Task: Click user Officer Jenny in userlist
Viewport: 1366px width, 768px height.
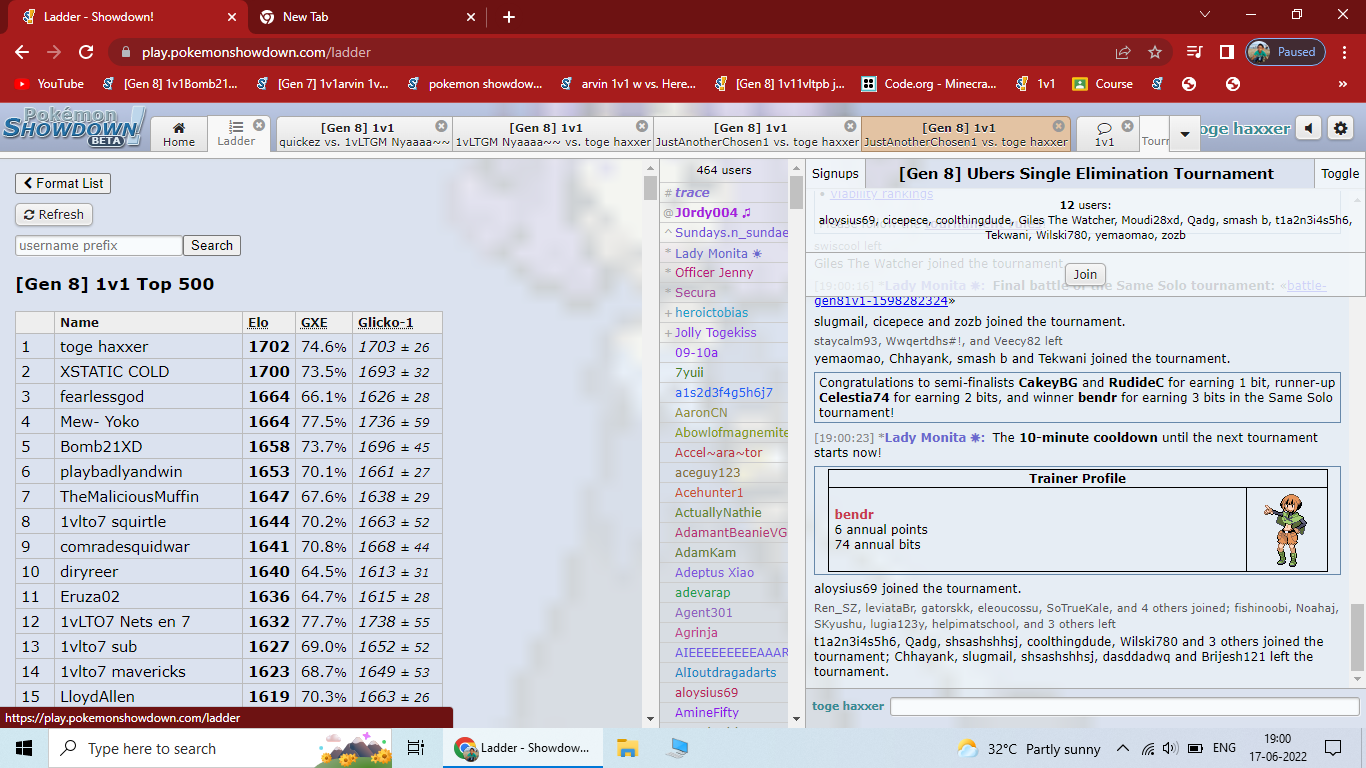Action: (x=714, y=272)
